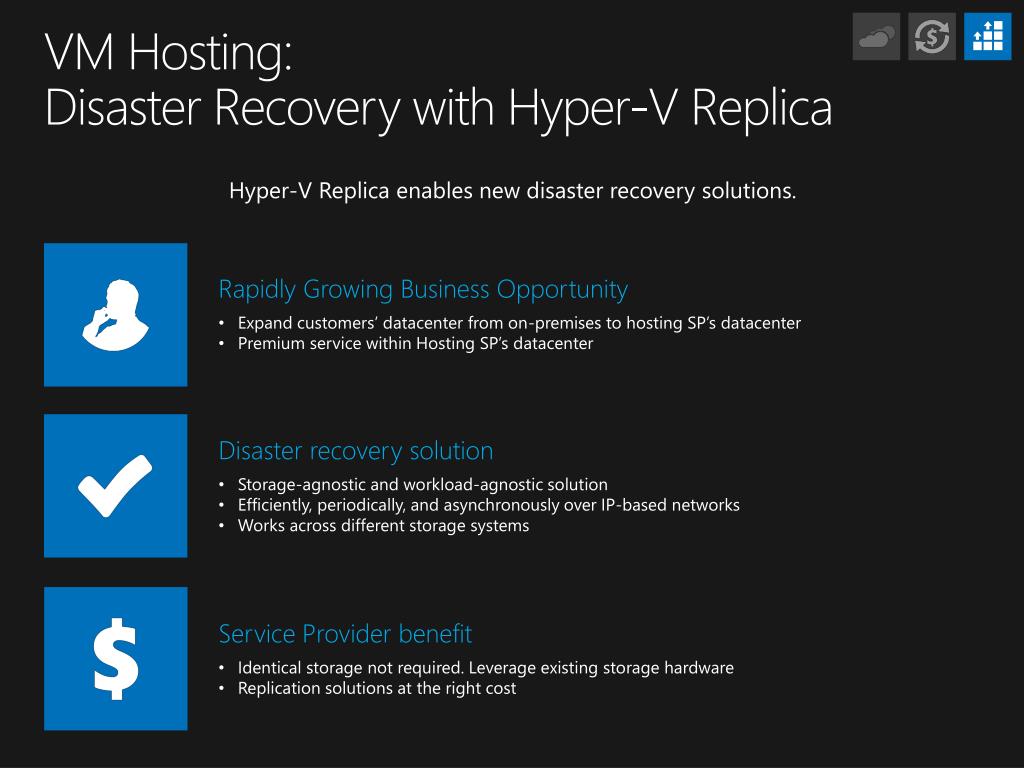Image resolution: width=1024 pixels, height=768 pixels.
Task: Click the 'Rapidly Growing Business Opportunity' heading
Action: coord(423,290)
